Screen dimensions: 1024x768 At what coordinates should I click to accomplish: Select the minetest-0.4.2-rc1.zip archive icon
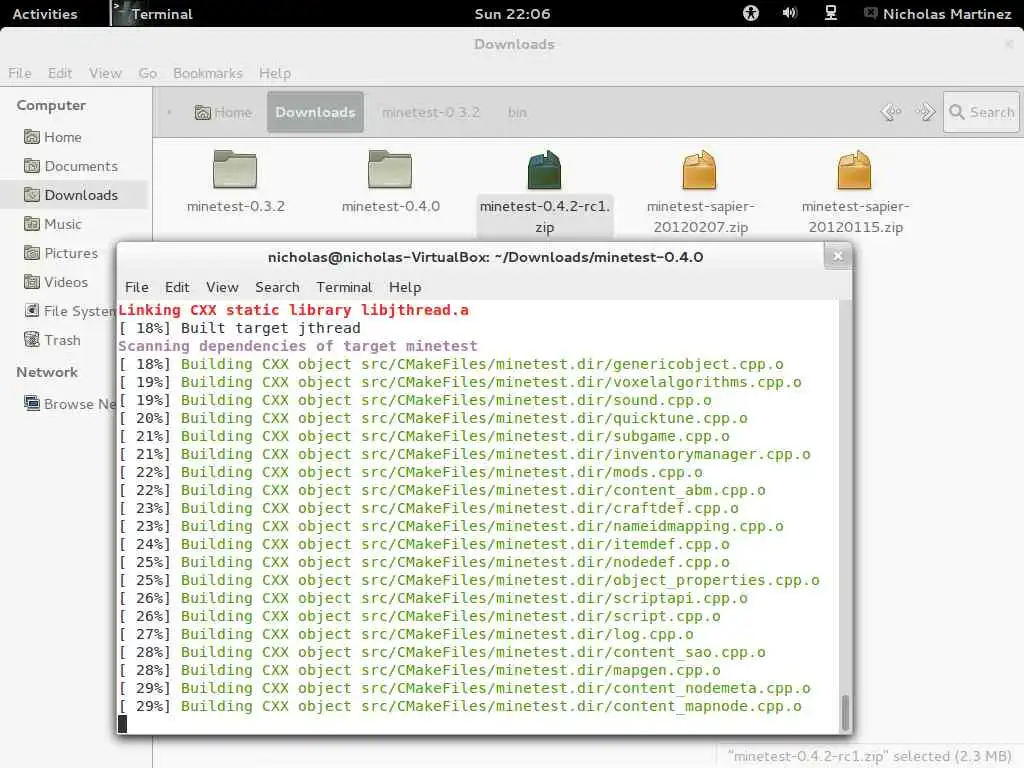[544, 169]
